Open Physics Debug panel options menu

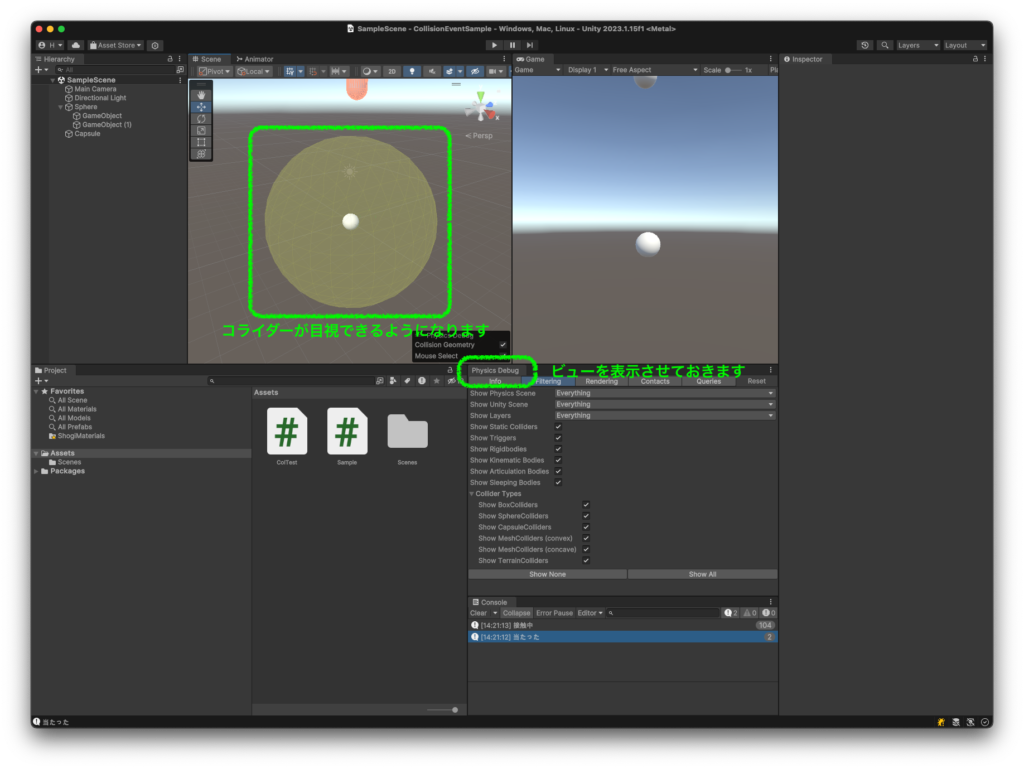pyautogui.click(x=771, y=369)
